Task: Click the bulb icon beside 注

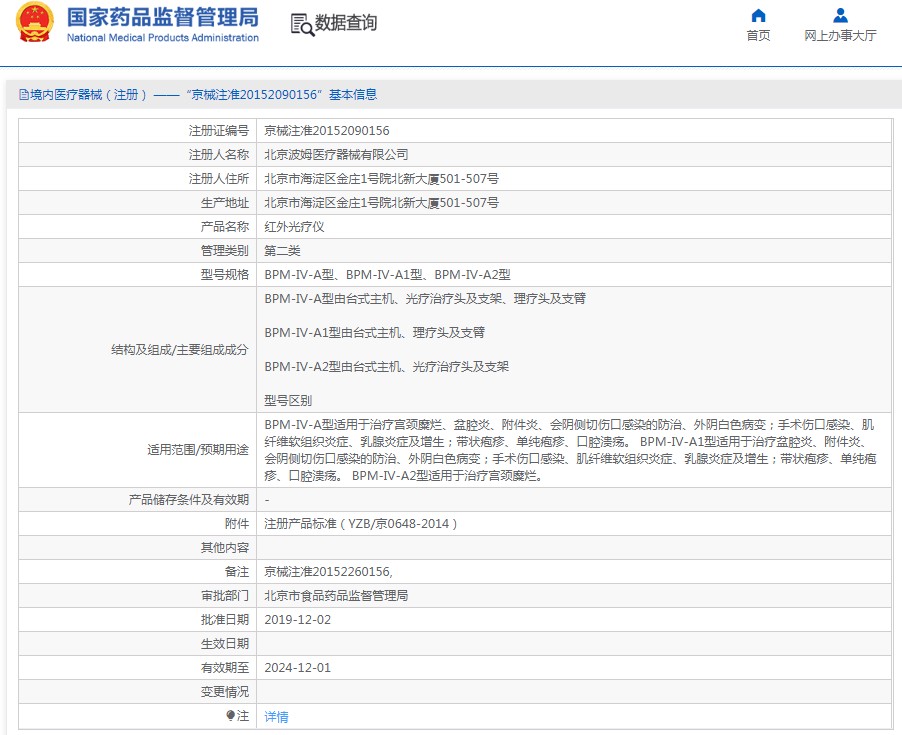Action: click(x=231, y=716)
